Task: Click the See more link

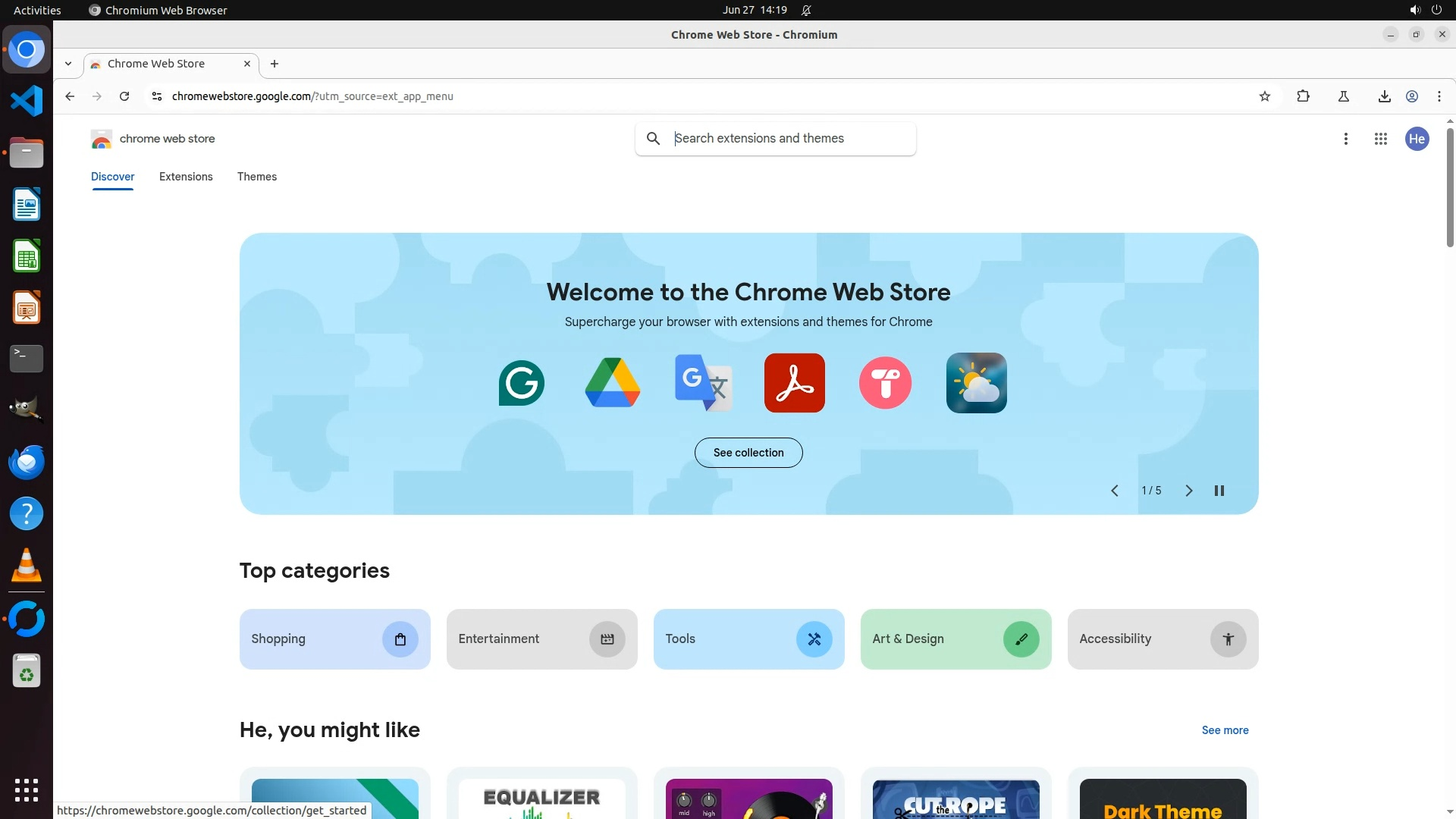Action: 1224,730
